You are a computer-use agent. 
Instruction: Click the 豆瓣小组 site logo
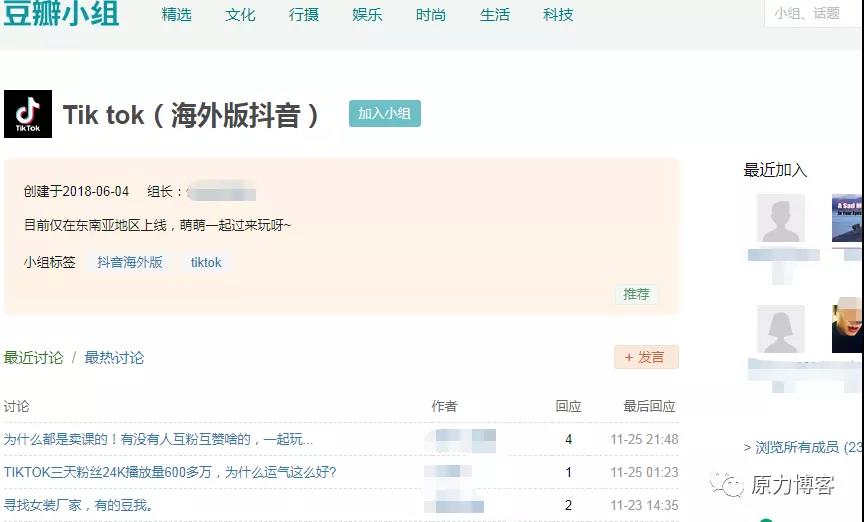tap(61, 14)
